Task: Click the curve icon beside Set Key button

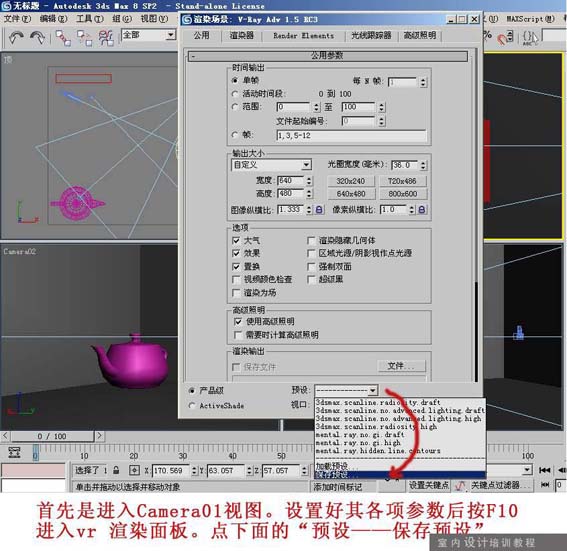Action: click(x=460, y=486)
